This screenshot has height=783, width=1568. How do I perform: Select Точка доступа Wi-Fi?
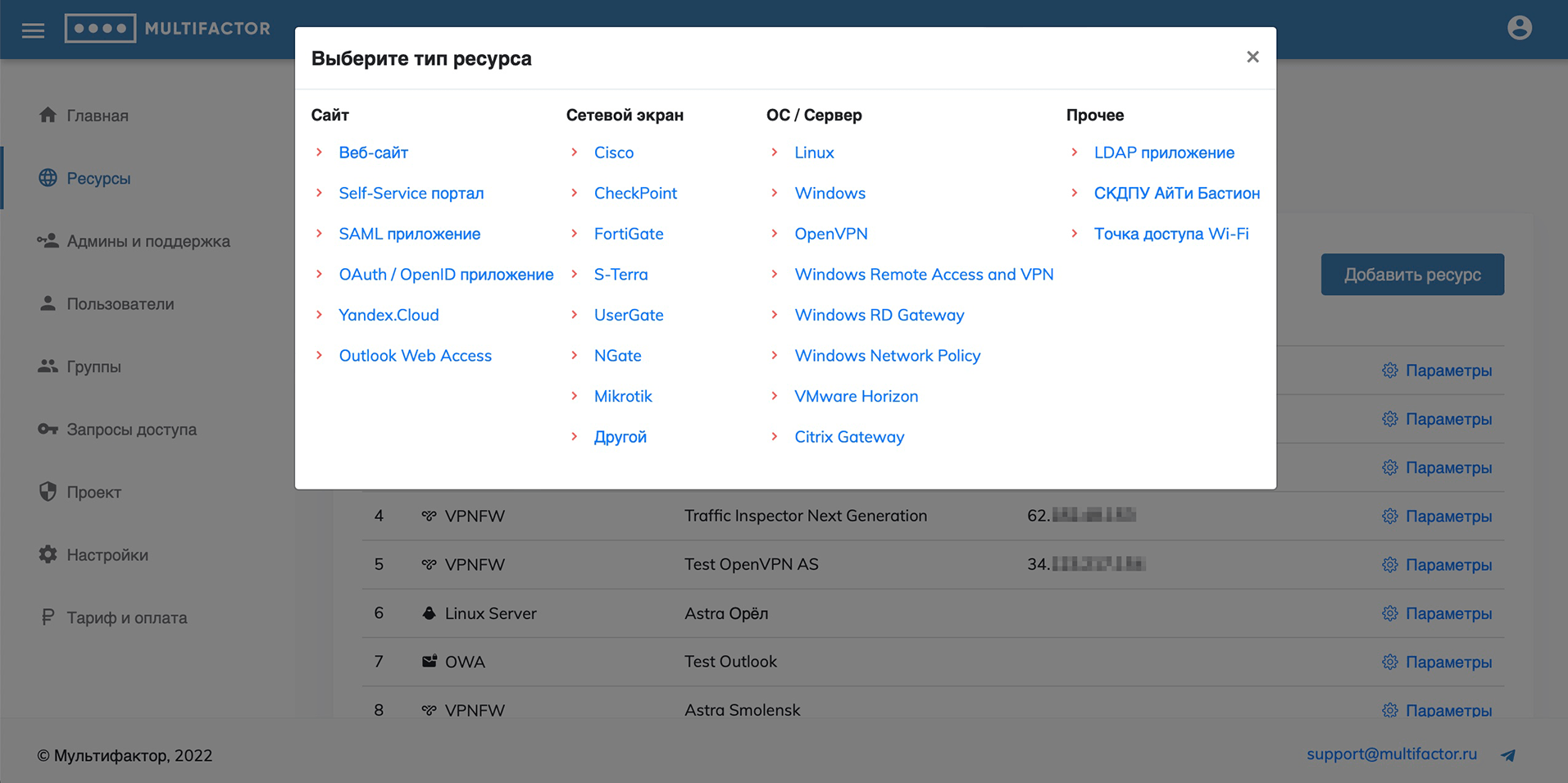pyautogui.click(x=1171, y=234)
